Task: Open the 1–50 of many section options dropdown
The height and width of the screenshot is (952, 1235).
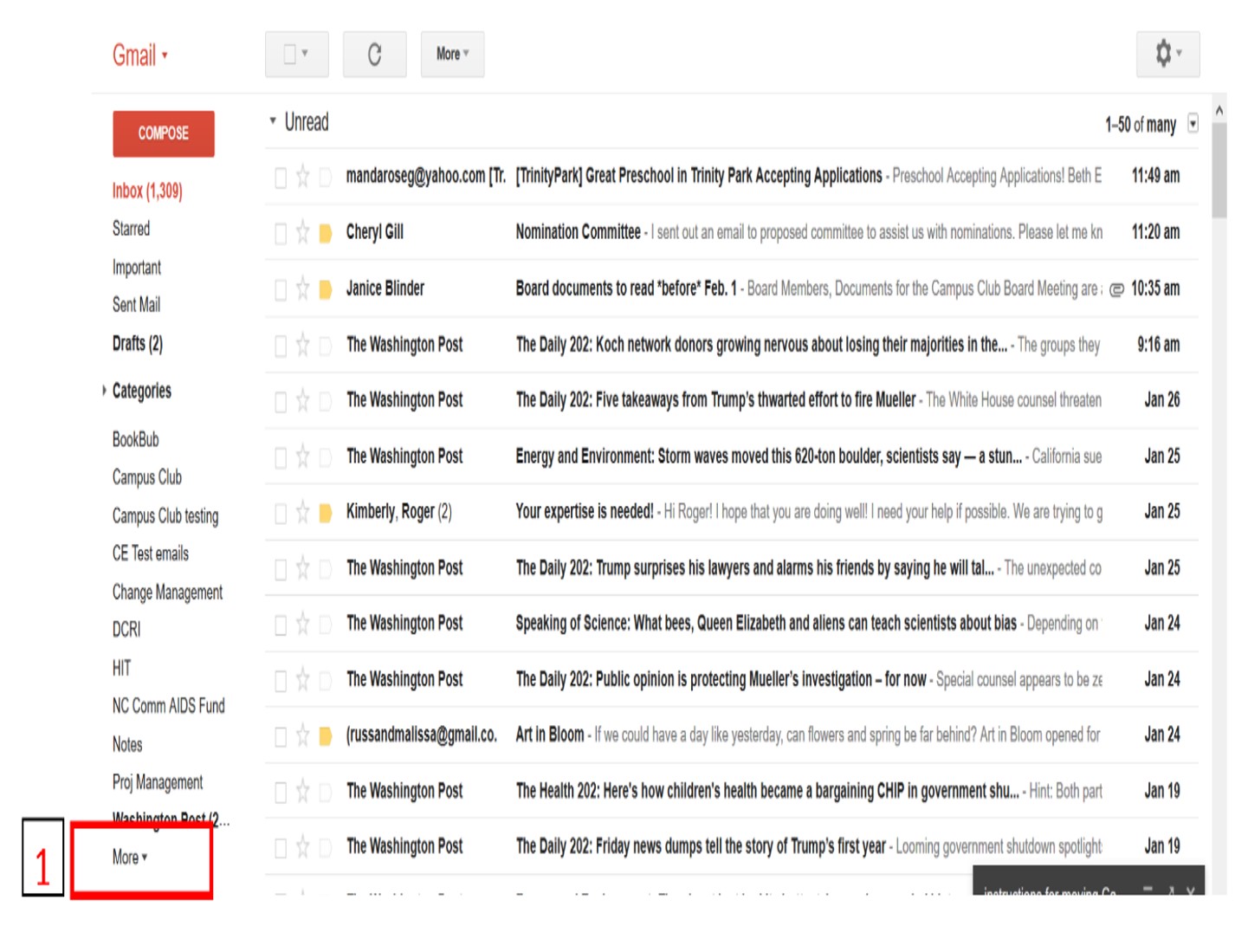Action: point(1193,124)
